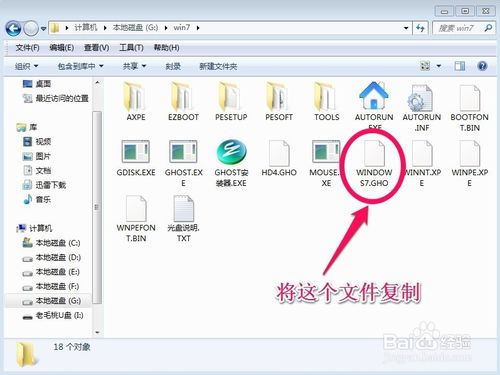The width and height of the screenshot is (500, 375).
Task: Expand the breadcrumb arrow after 计算机
Action: click(x=105, y=28)
